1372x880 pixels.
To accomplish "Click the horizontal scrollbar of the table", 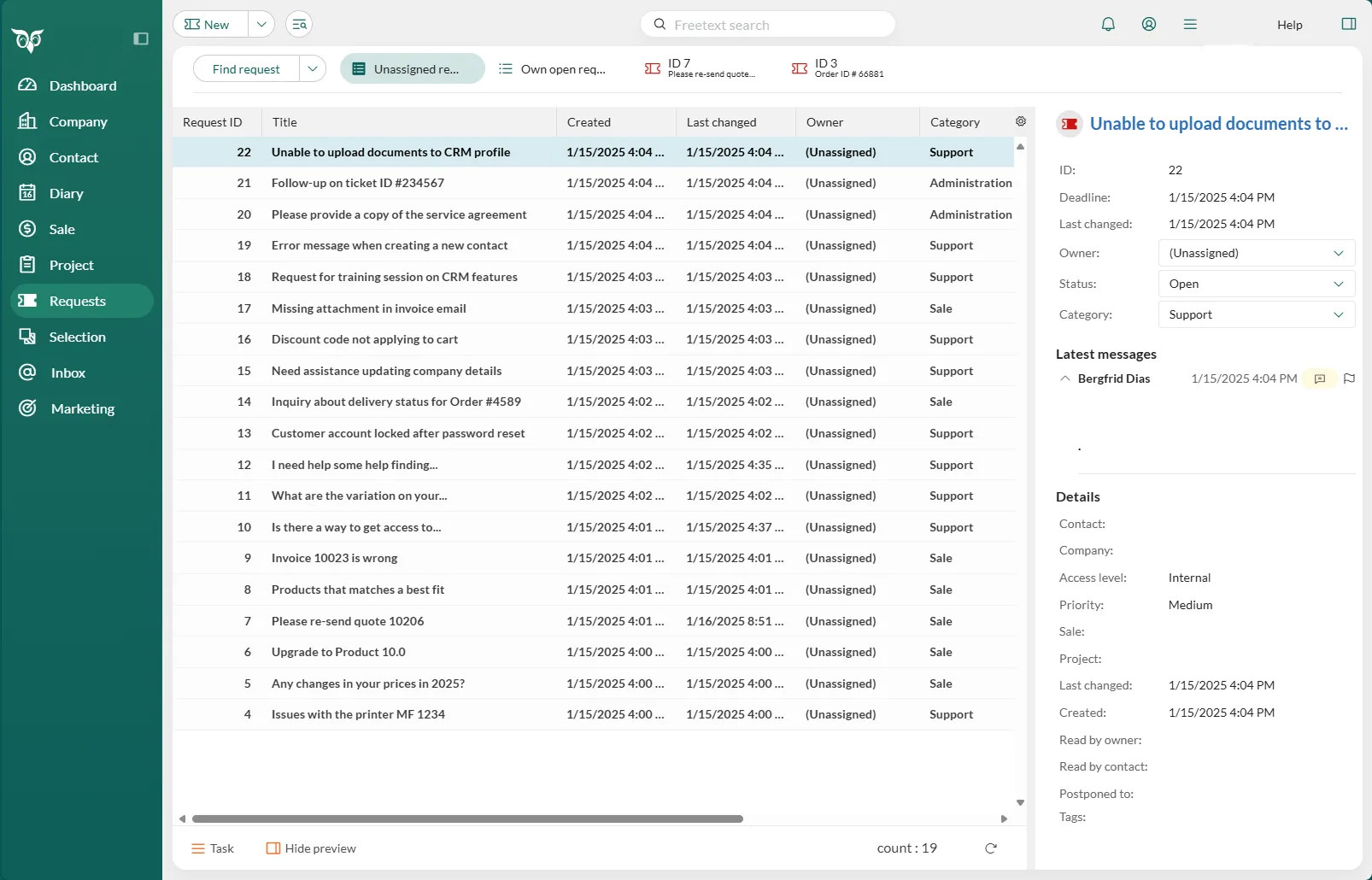I will point(467,818).
